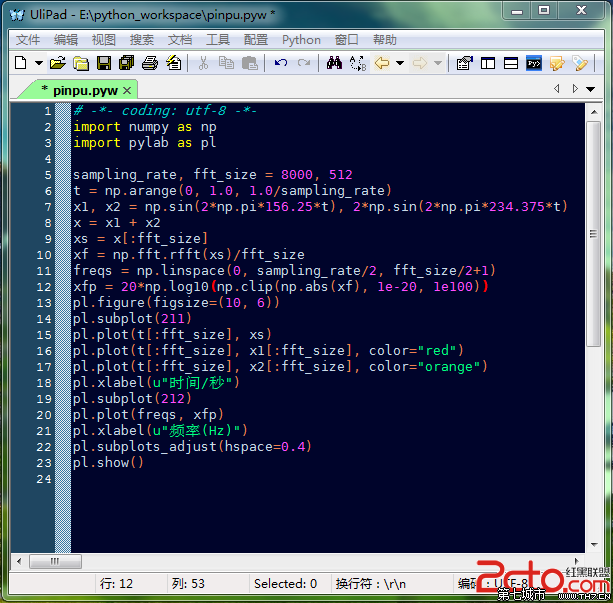The image size is (613, 603).
Task: Expand the Forward navigation history dropdown
Action: pyautogui.click(x=439, y=63)
